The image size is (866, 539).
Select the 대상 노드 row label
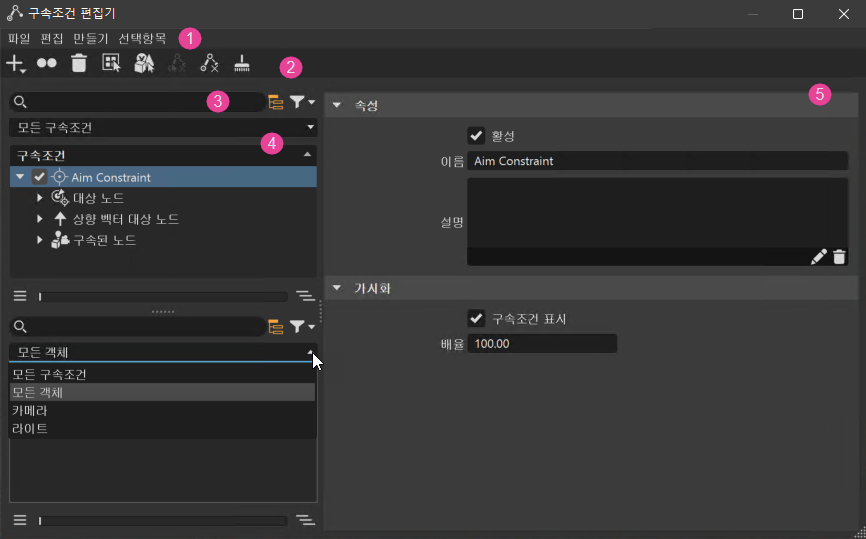click(99, 198)
